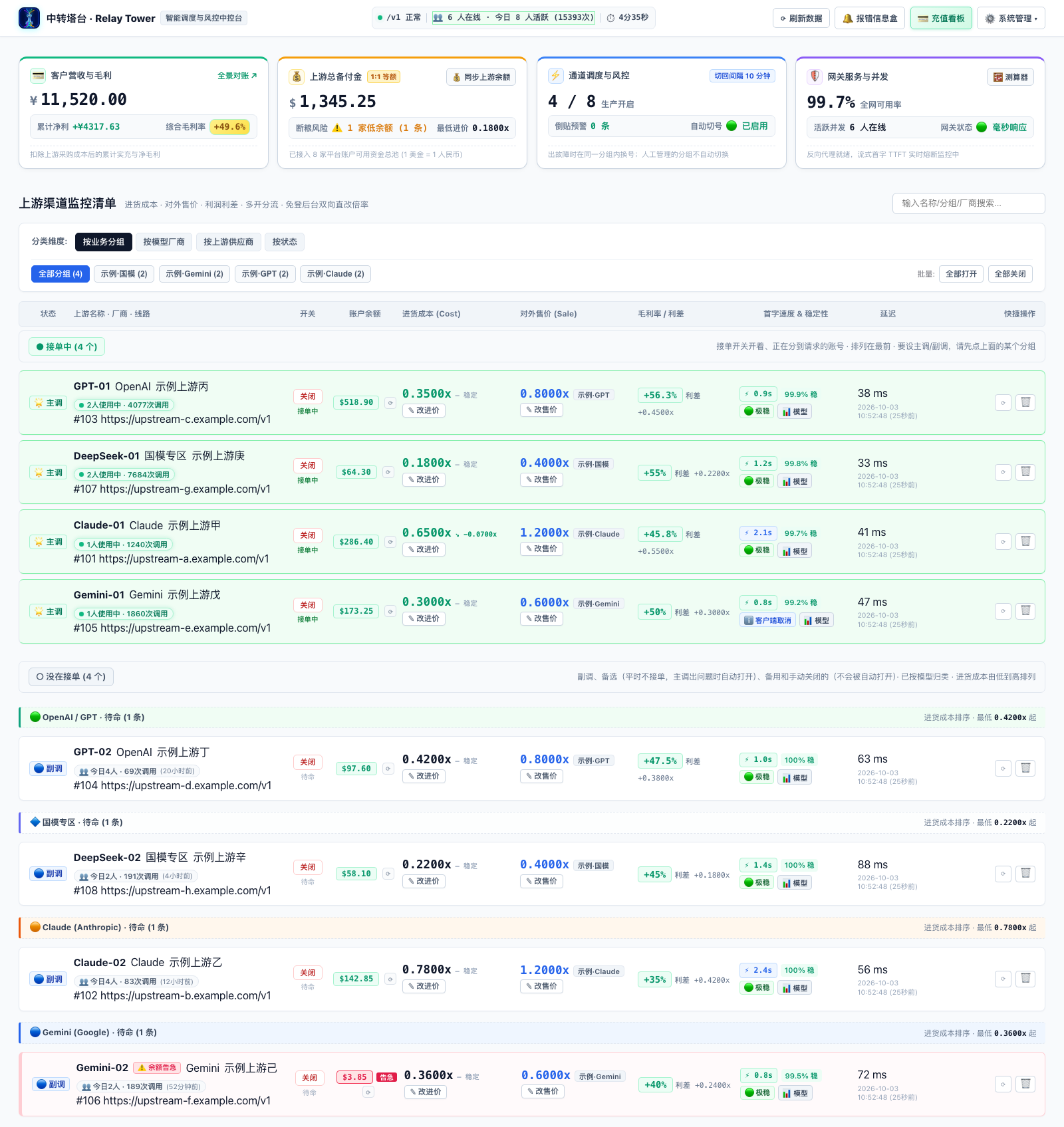Collapse OpenAI / GPT 待命 group header

(x=531, y=717)
